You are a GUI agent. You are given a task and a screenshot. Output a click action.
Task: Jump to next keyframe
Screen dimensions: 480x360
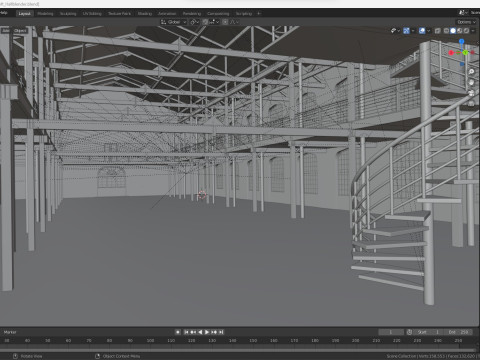point(214,332)
